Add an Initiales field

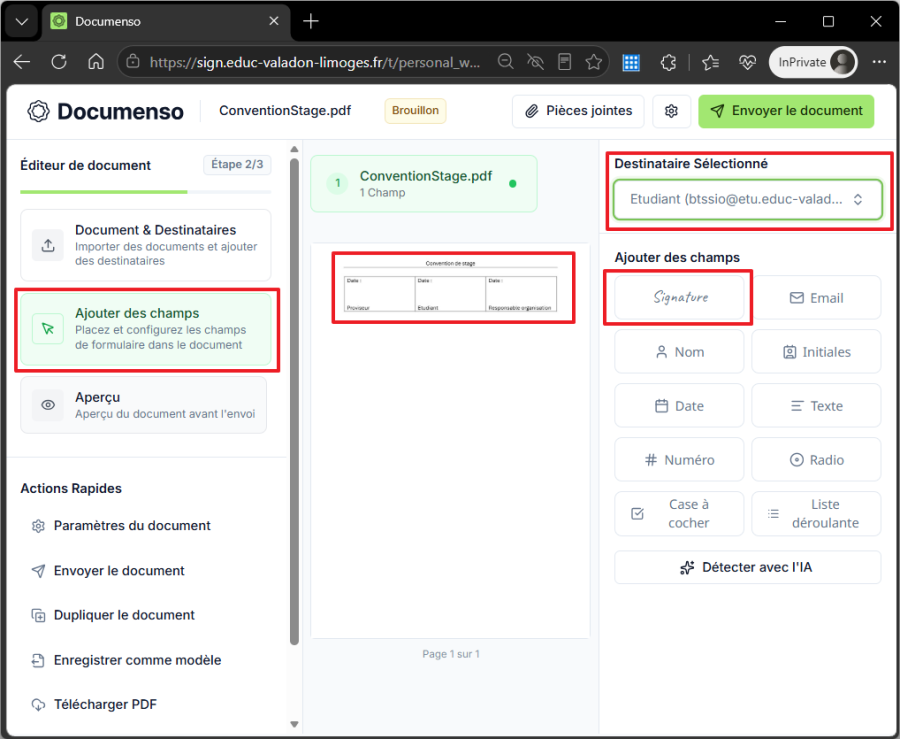coord(816,351)
